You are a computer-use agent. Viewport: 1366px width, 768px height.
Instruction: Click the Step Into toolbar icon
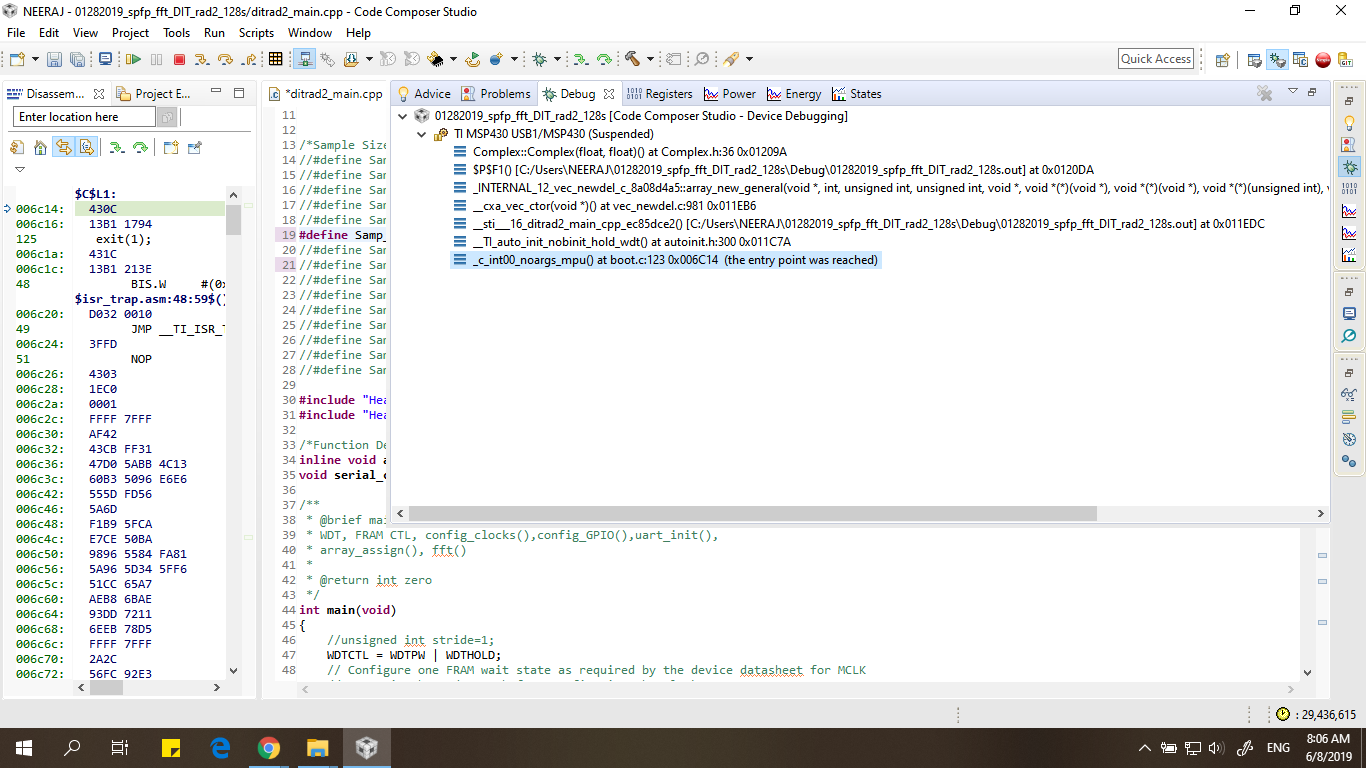201,59
